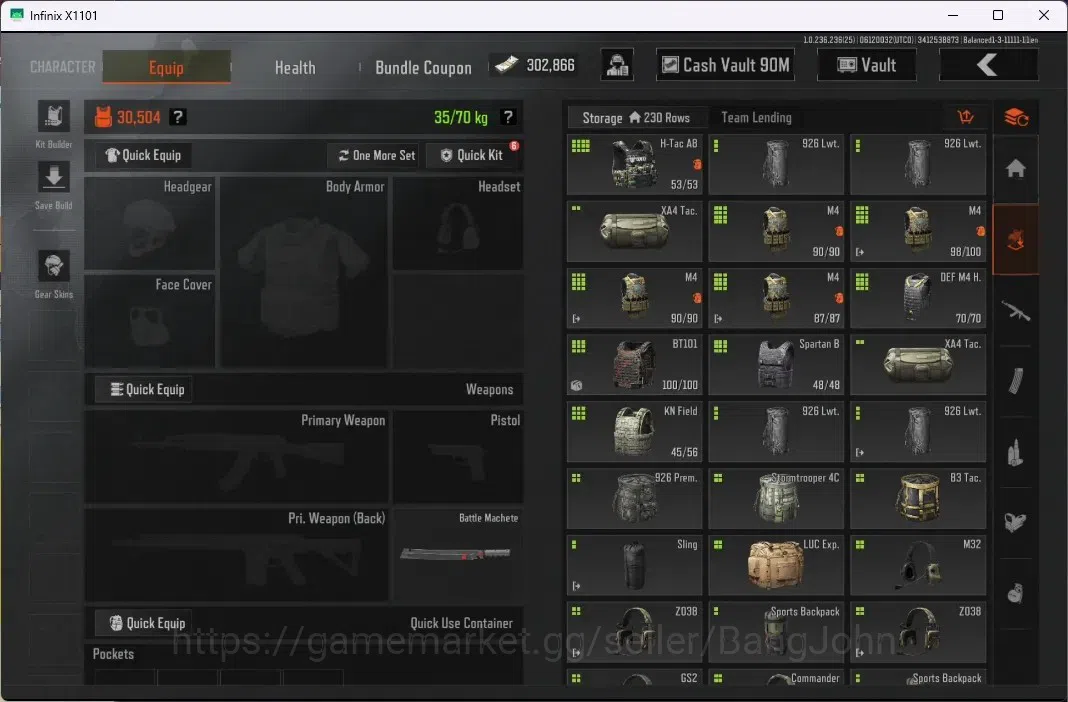Click the Save Build download icon
1068x702 pixels.
coord(54,178)
